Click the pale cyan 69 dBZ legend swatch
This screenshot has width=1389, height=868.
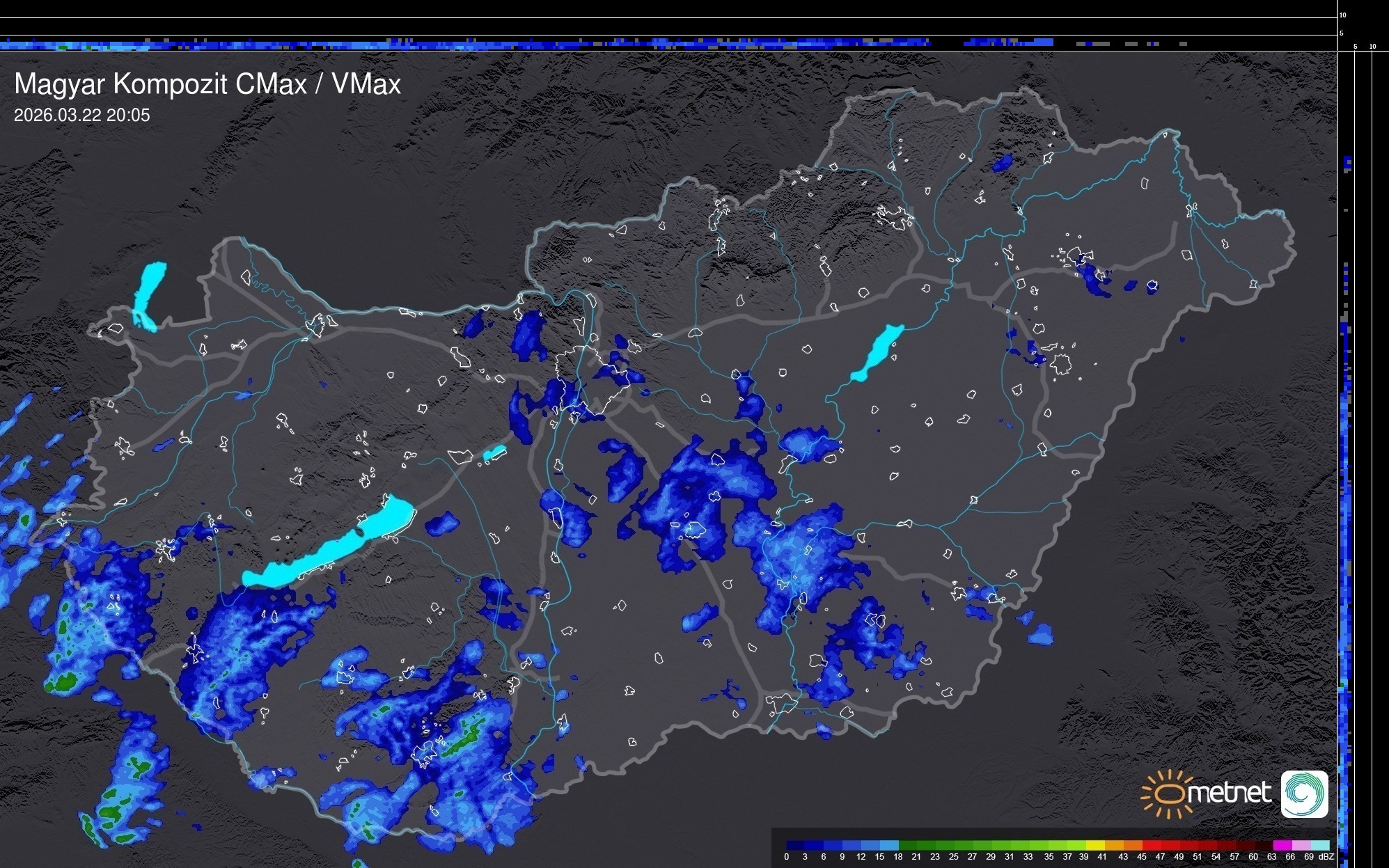pos(1320,845)
